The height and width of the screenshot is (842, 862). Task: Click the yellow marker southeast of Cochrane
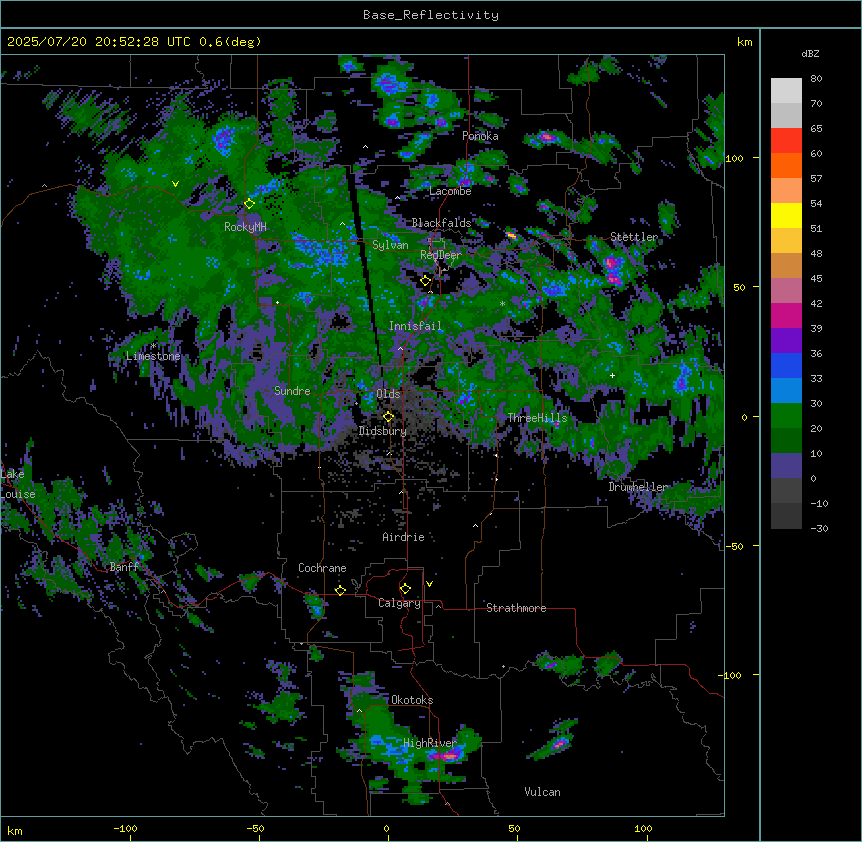(340, 591)
